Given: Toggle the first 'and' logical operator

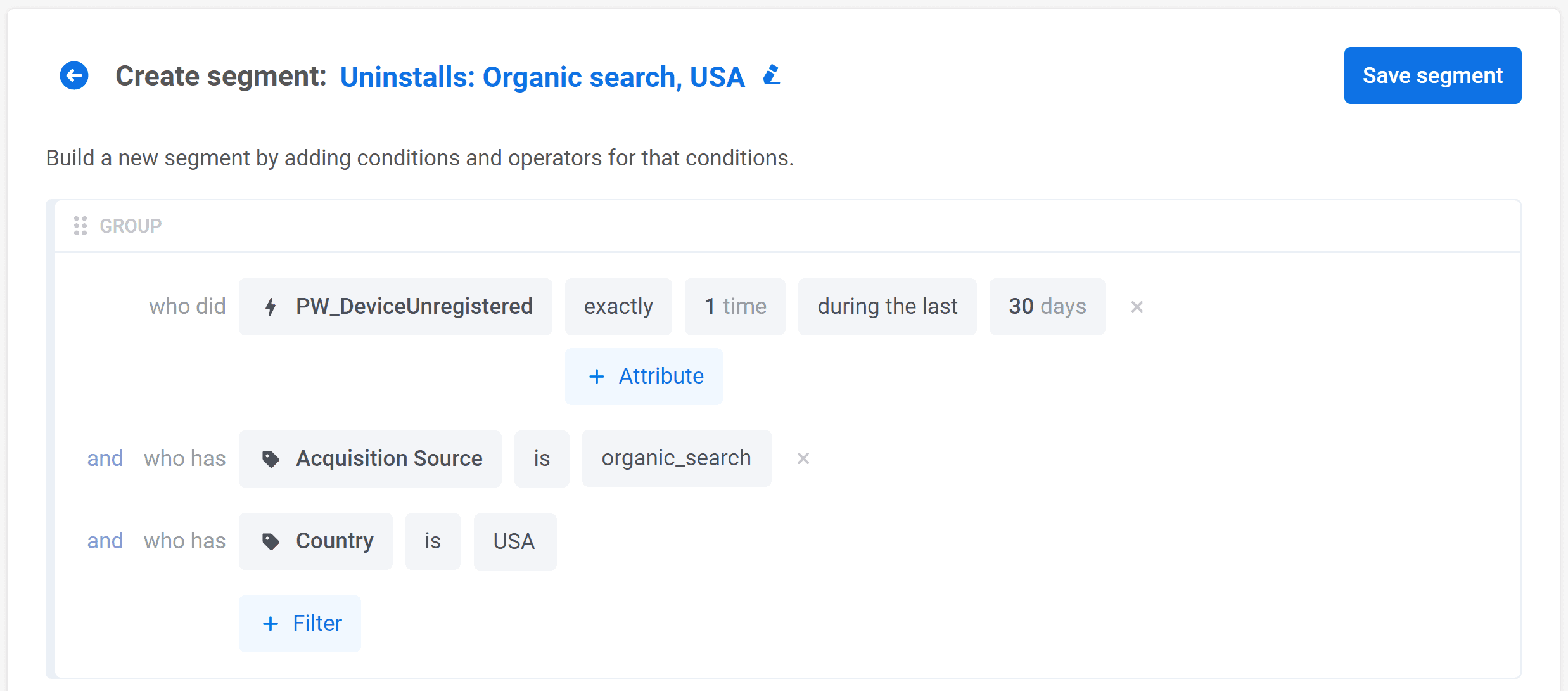Looking at the screenshot, I should (x=105, y=458).
